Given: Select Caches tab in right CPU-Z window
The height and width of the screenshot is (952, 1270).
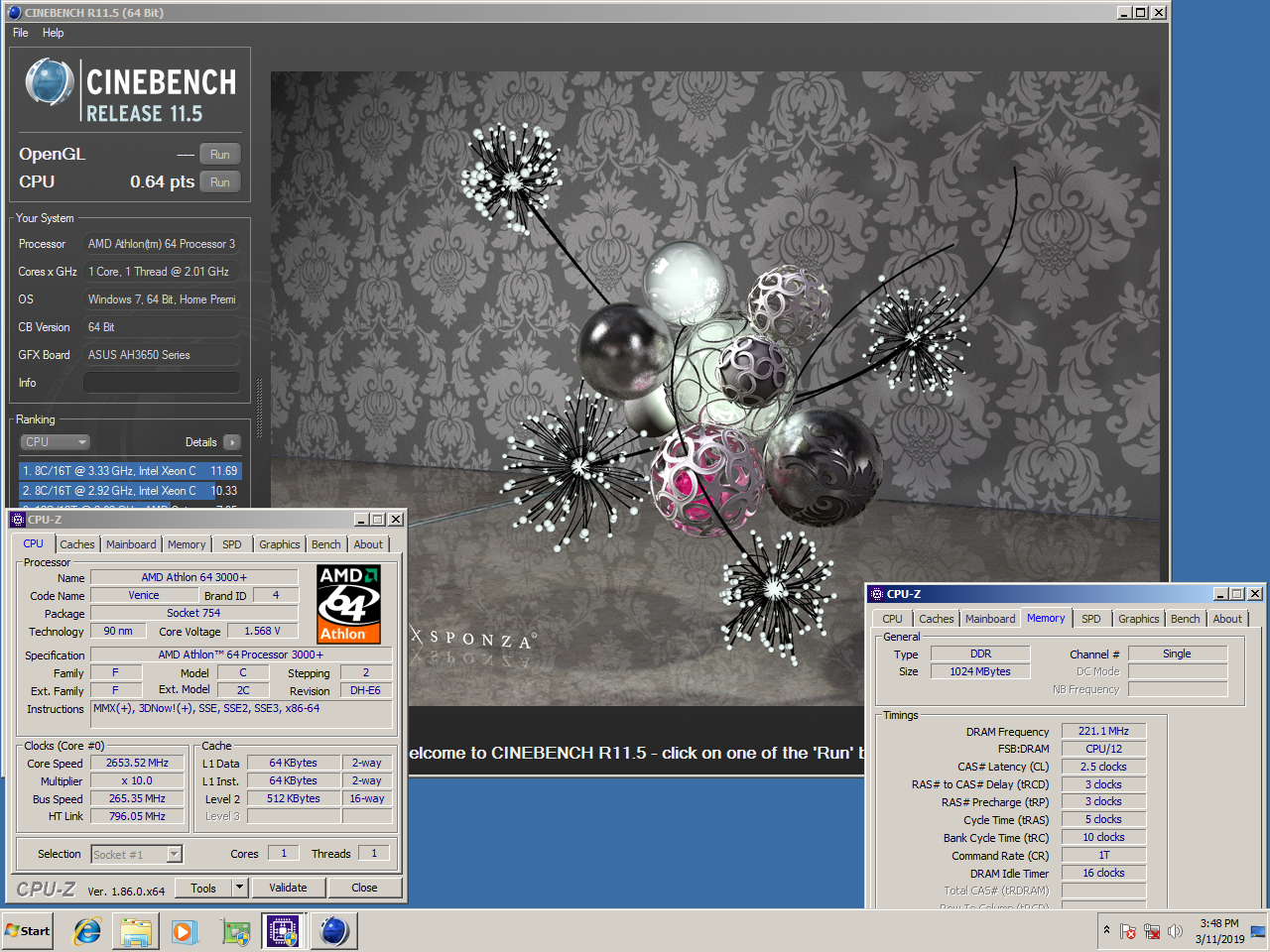Looking at the screenshot, I should click(x=936, y=619).
